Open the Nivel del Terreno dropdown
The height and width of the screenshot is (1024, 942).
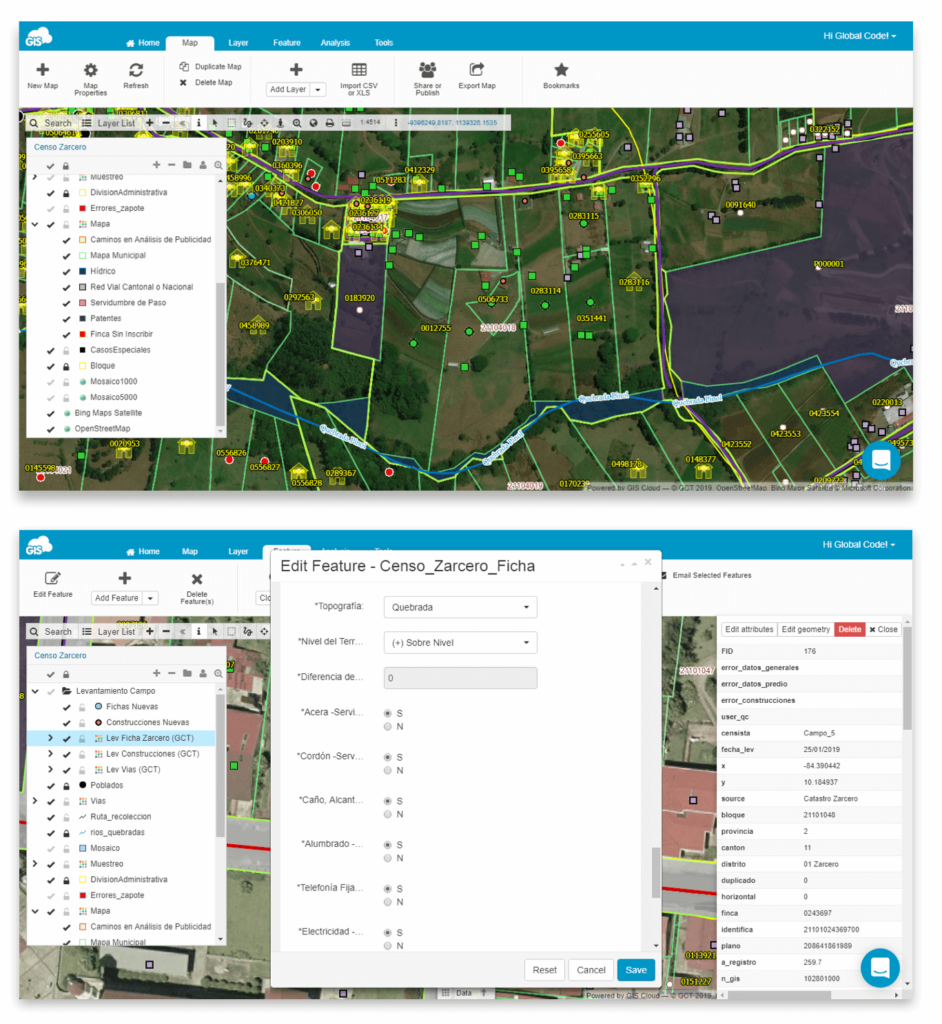(460, 643)
